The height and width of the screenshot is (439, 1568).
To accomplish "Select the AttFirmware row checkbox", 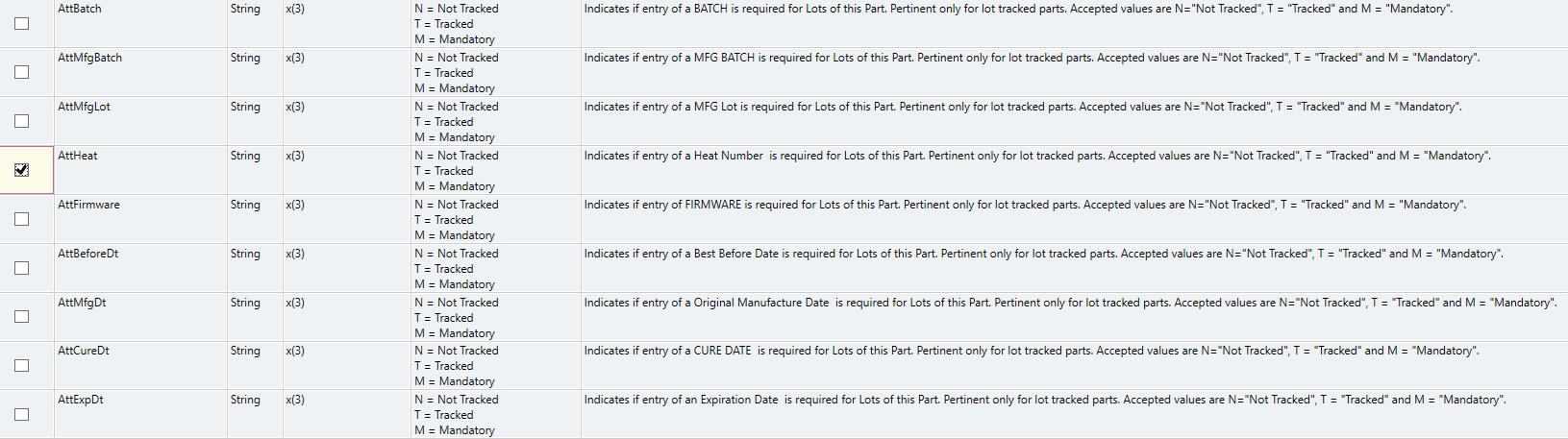I will (x=21, y=220).
